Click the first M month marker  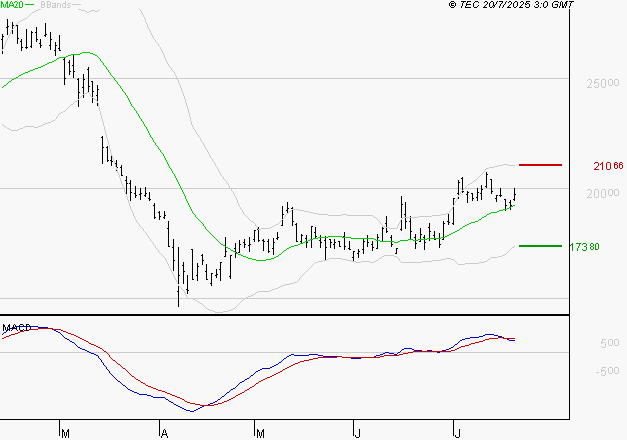tap(65, 433)
